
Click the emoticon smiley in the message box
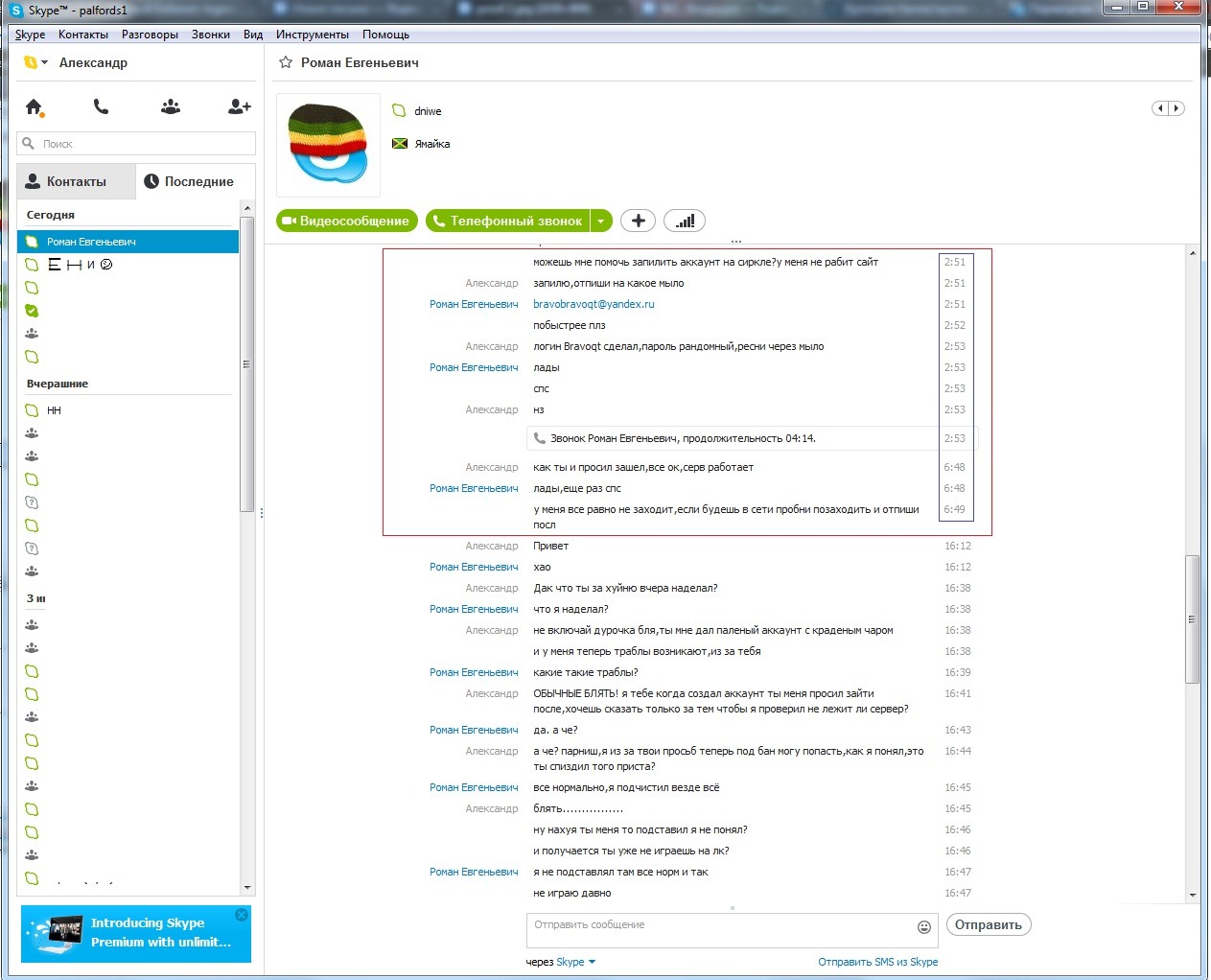[x=924, y=926]
